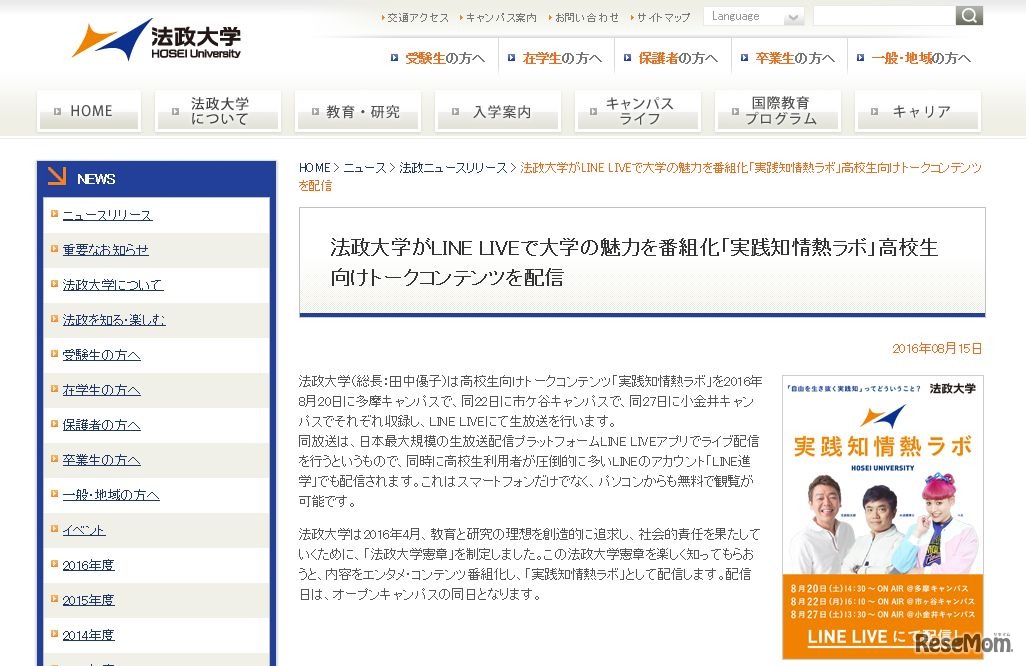This screenshot has height=666, width=1026.
Task: Select the 在学生の方へ tab
Action: (557, 57)
